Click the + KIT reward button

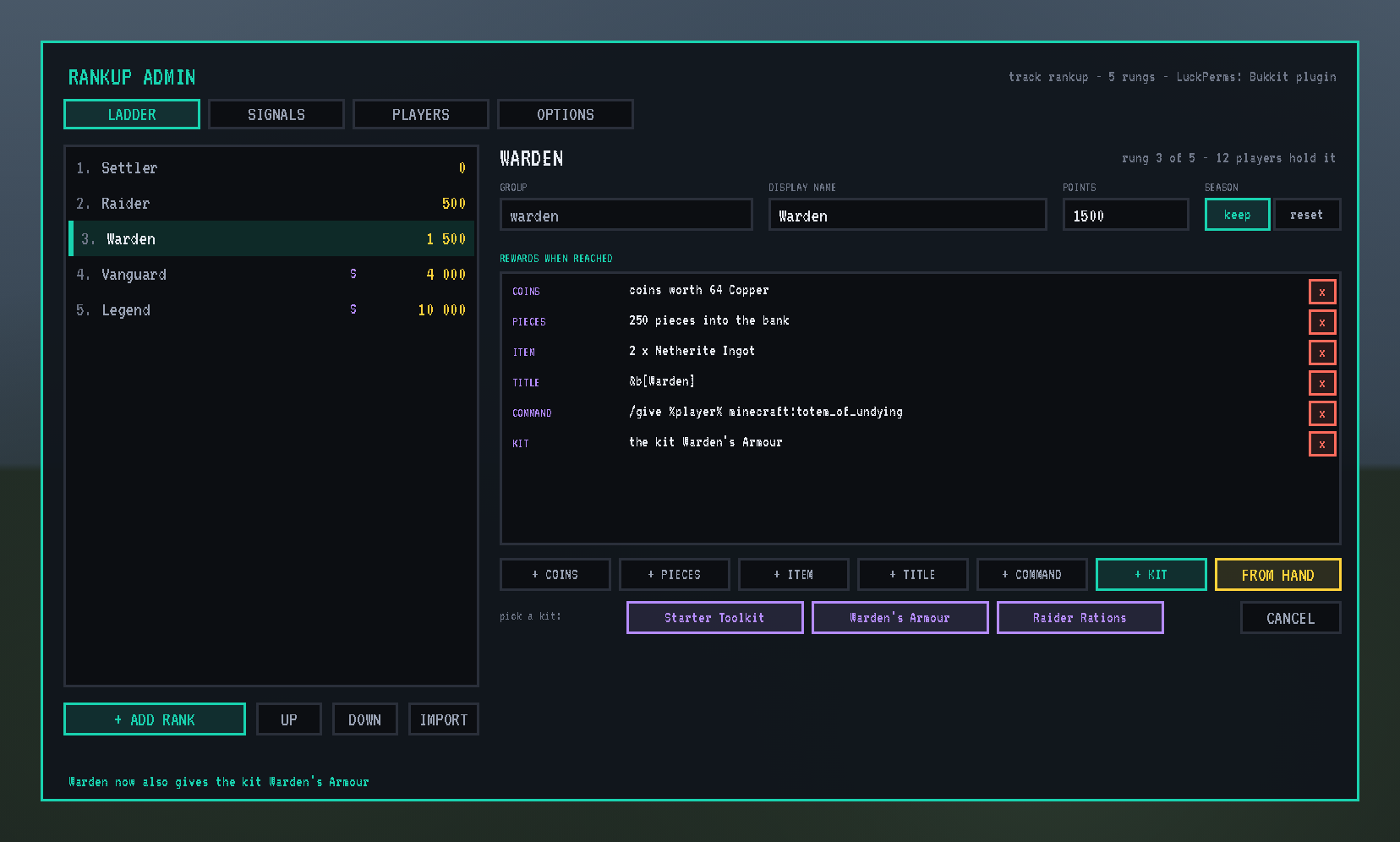pos(1151,575)
